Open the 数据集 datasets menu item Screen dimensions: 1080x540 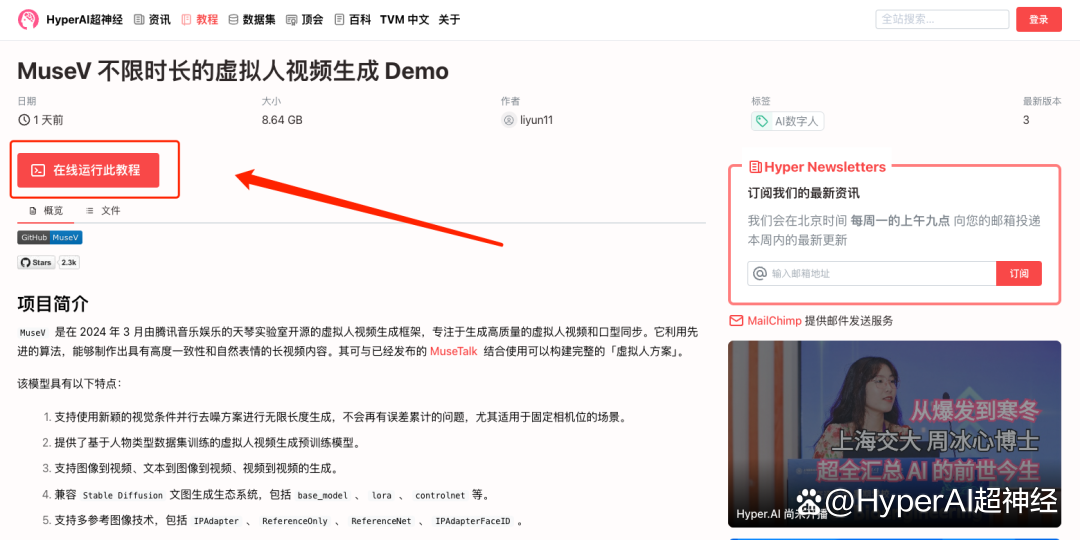pos(252,19)
